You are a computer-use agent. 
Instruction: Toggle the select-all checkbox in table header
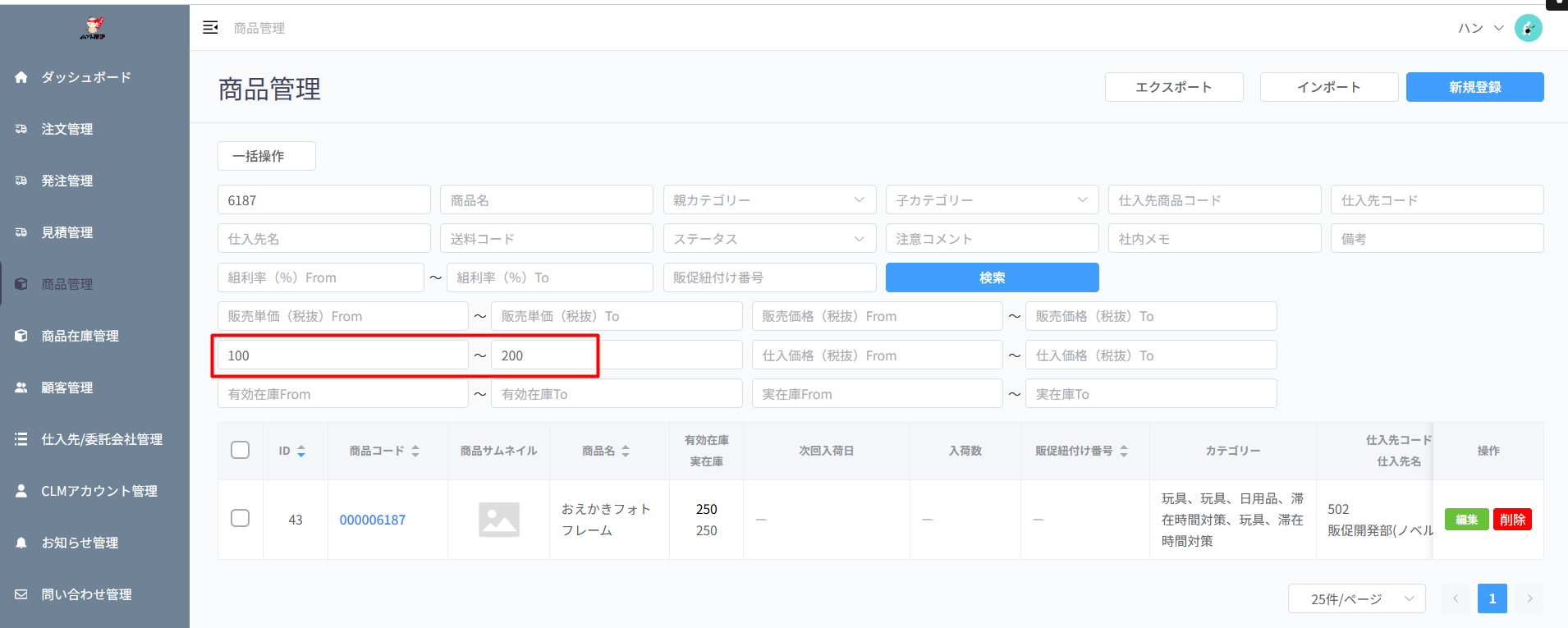pos(240,450)
